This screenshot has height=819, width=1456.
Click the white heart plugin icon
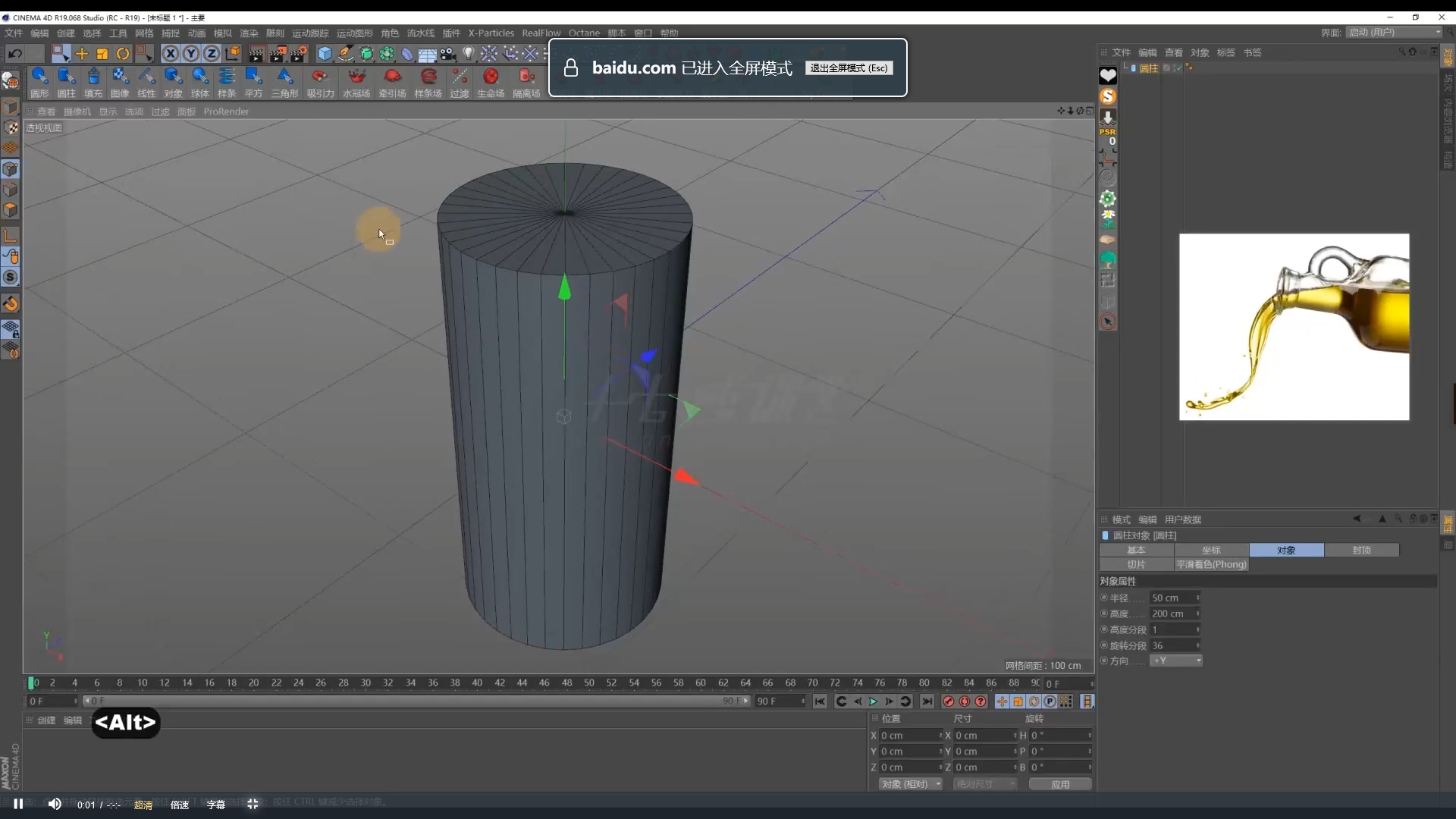pyautogui.click(x=1108, y=76)
